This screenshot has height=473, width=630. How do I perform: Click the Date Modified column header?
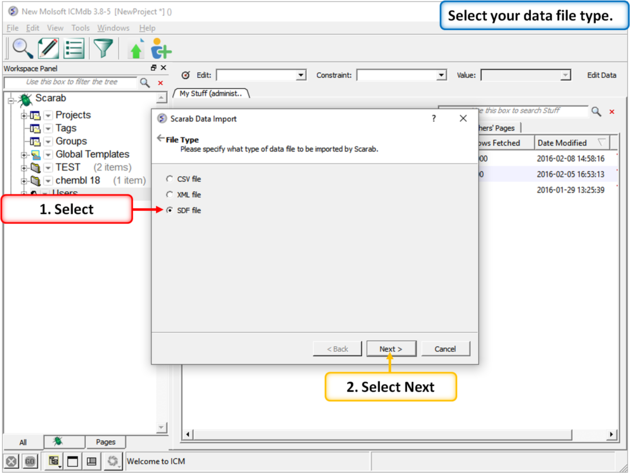tap(562, 143)
